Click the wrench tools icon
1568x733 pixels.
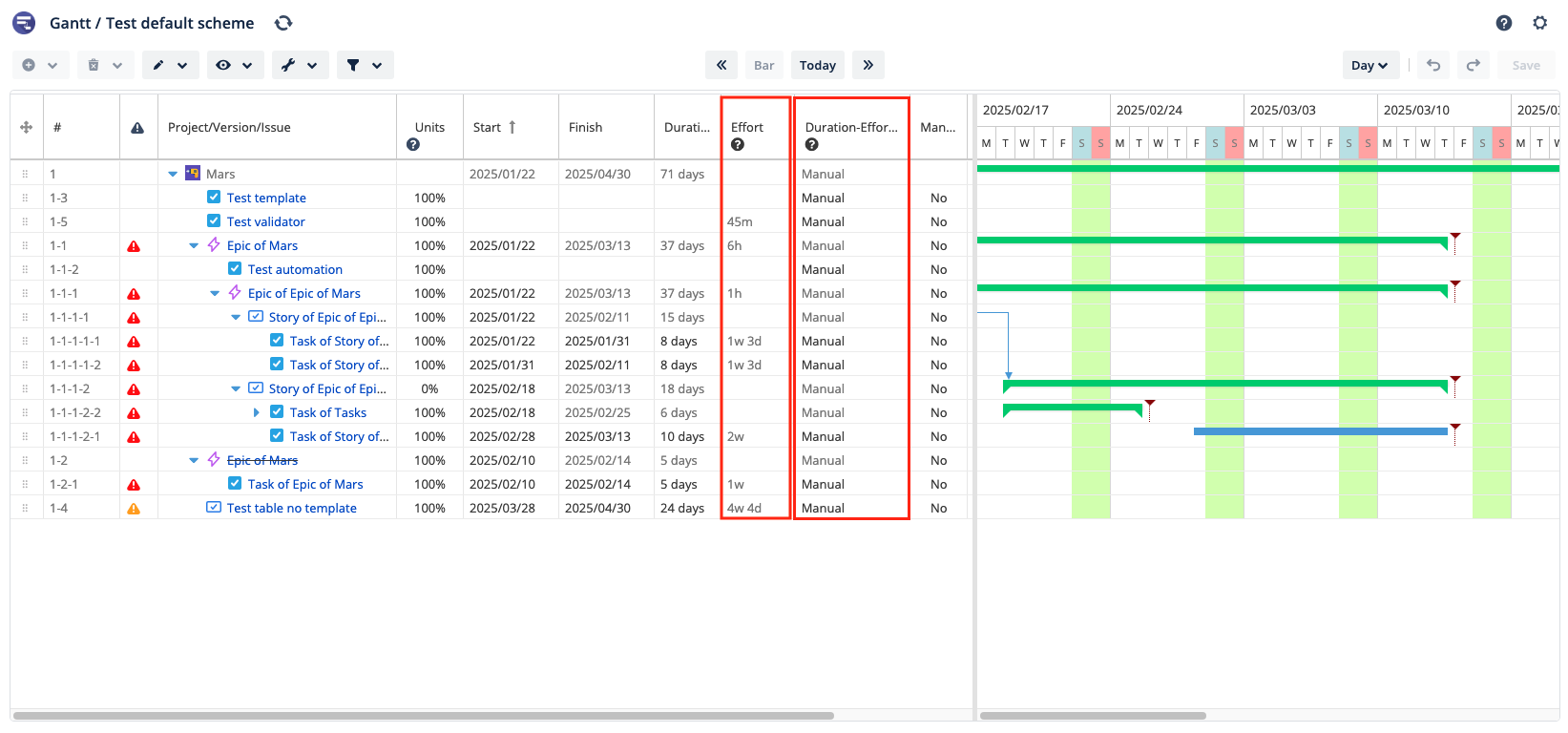click(288, 65)
